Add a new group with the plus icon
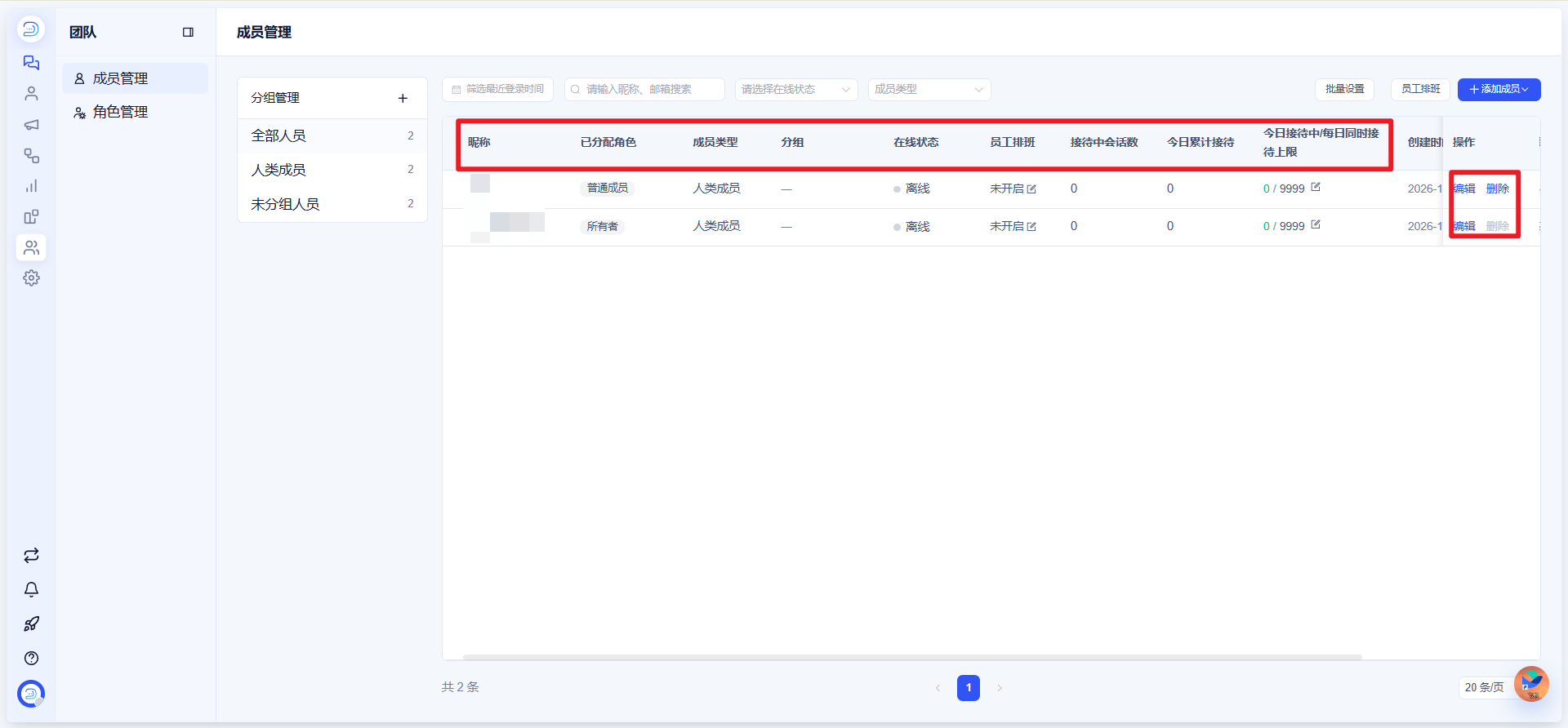The height and width of the screenshot is (728, 1568). pos(403,98)
